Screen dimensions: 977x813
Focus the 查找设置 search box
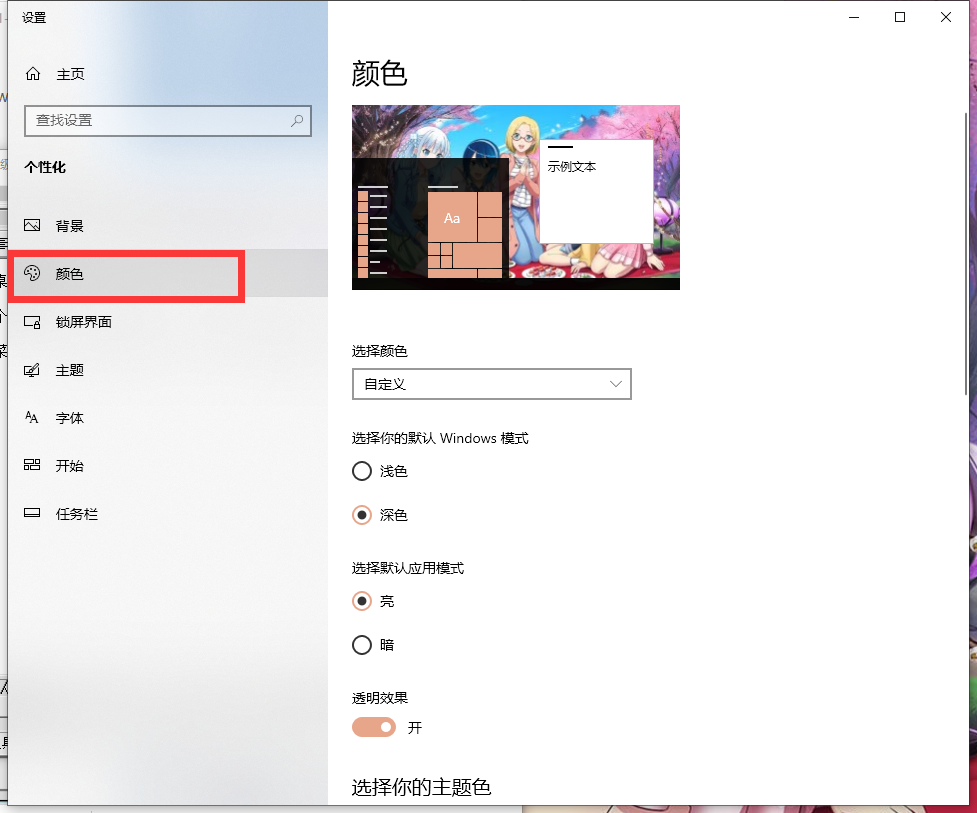(168, 121)
